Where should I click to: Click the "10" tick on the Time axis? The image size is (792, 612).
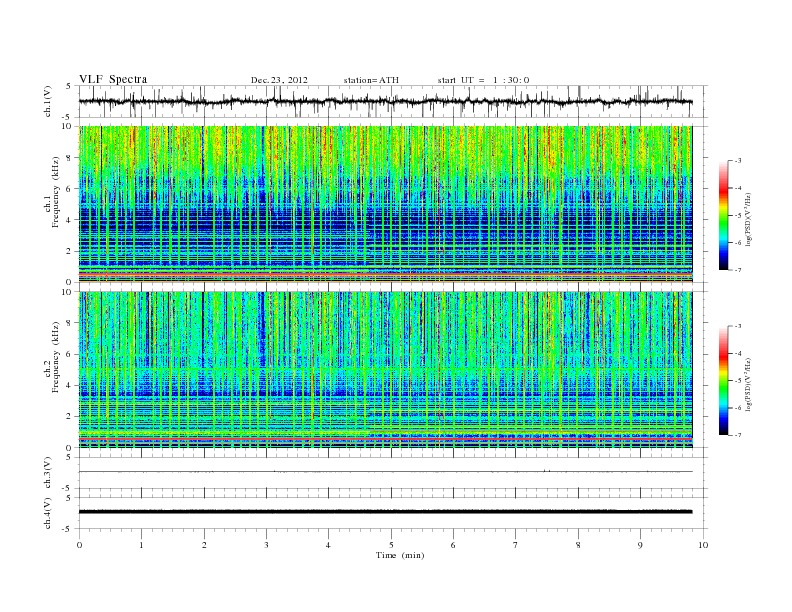pos(703,545)
